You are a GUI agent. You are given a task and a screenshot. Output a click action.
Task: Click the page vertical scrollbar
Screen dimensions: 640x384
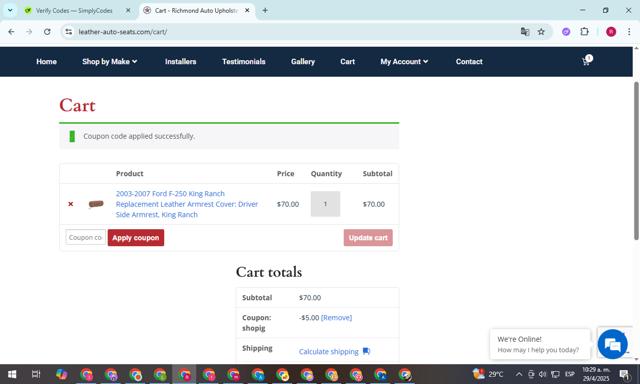pos(636,161)
